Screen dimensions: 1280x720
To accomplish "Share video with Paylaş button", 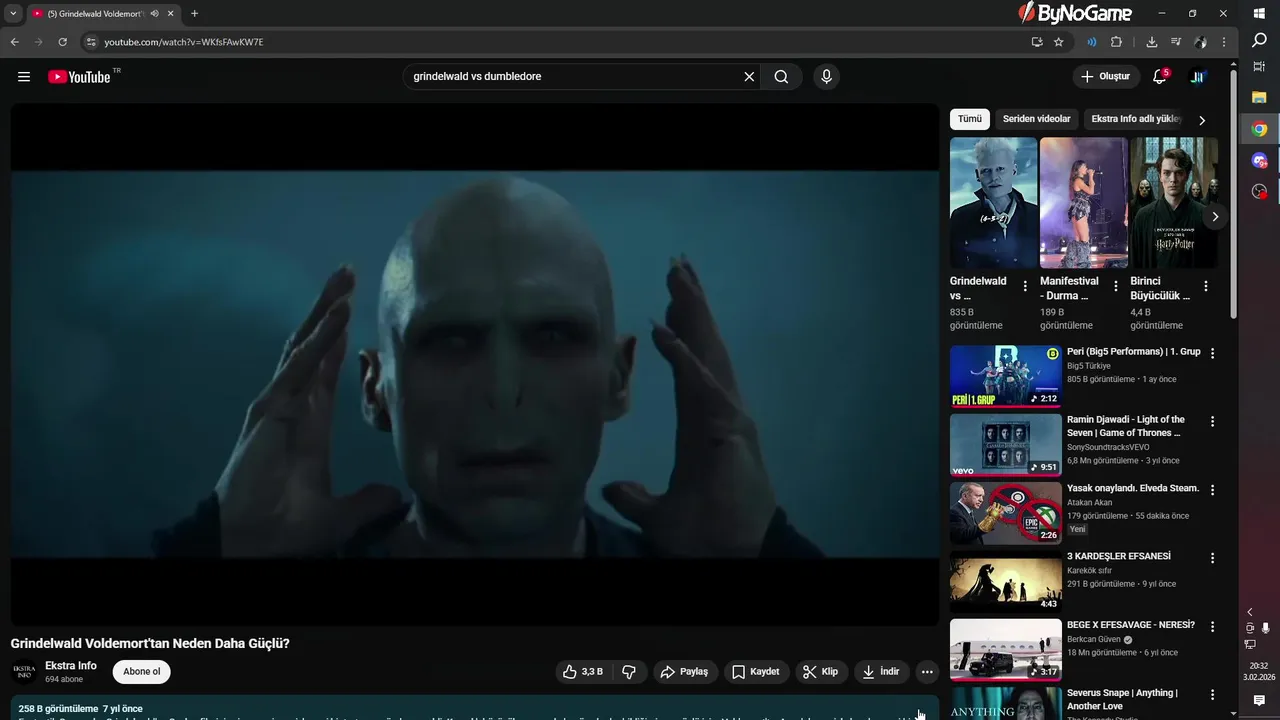I will pos(684,672).
